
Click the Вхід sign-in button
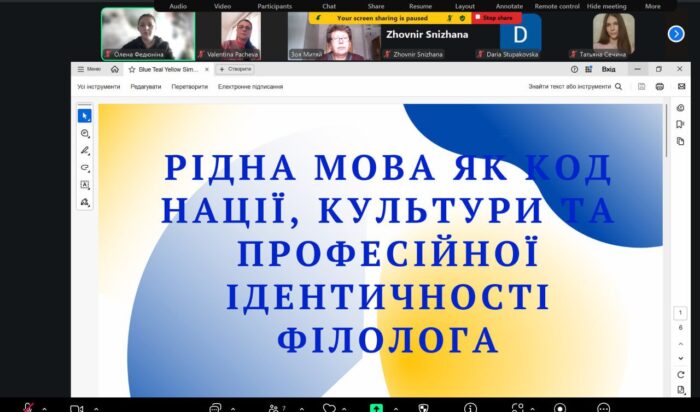point(607,69)
